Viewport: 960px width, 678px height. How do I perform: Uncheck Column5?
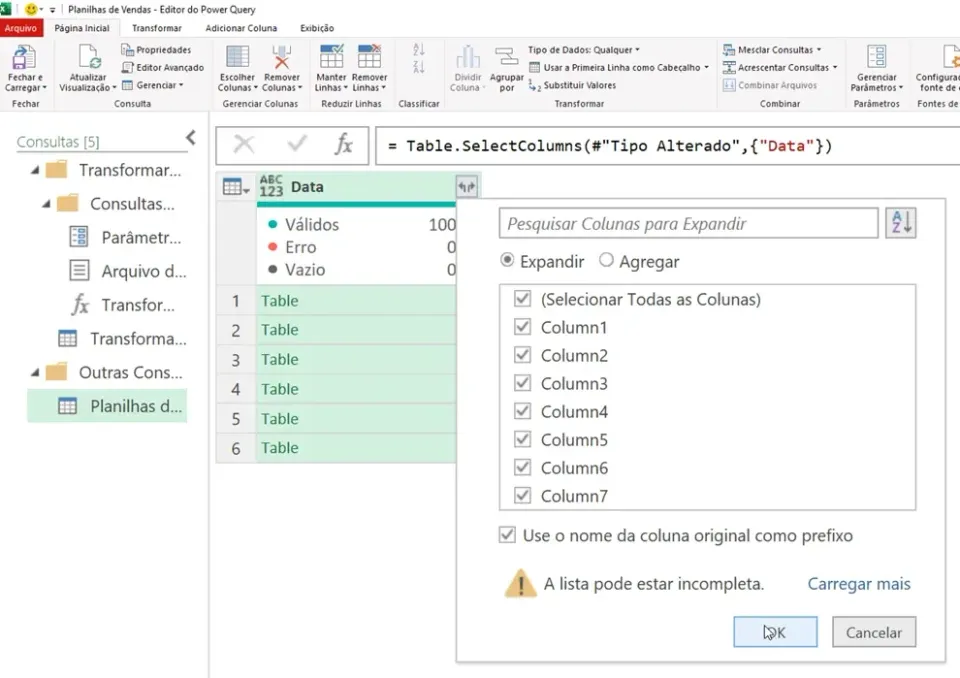[x=522, y=439]
